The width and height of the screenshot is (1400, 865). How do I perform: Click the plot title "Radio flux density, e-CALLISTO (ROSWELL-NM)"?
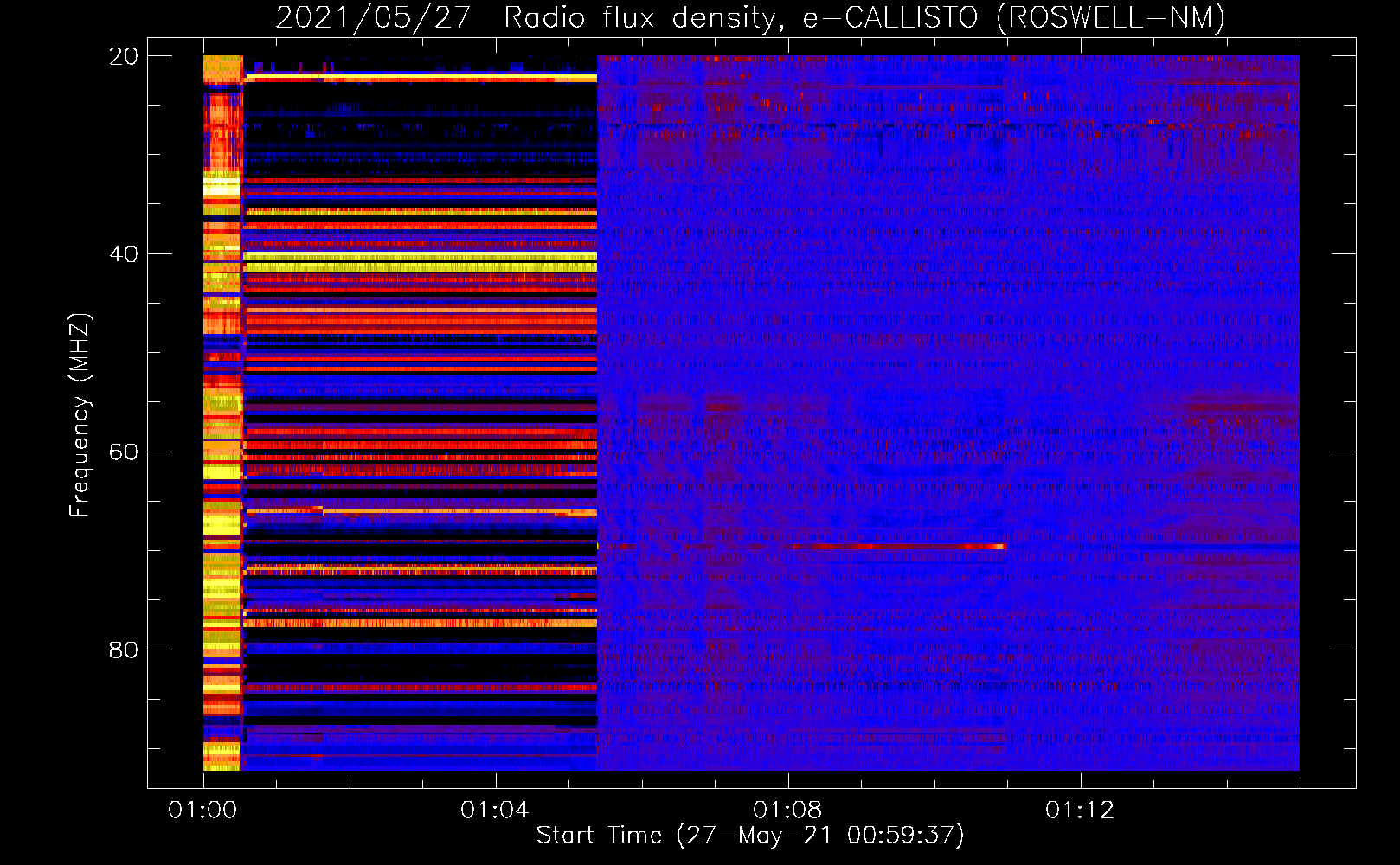pyautogui.click(x=864, y=17)
